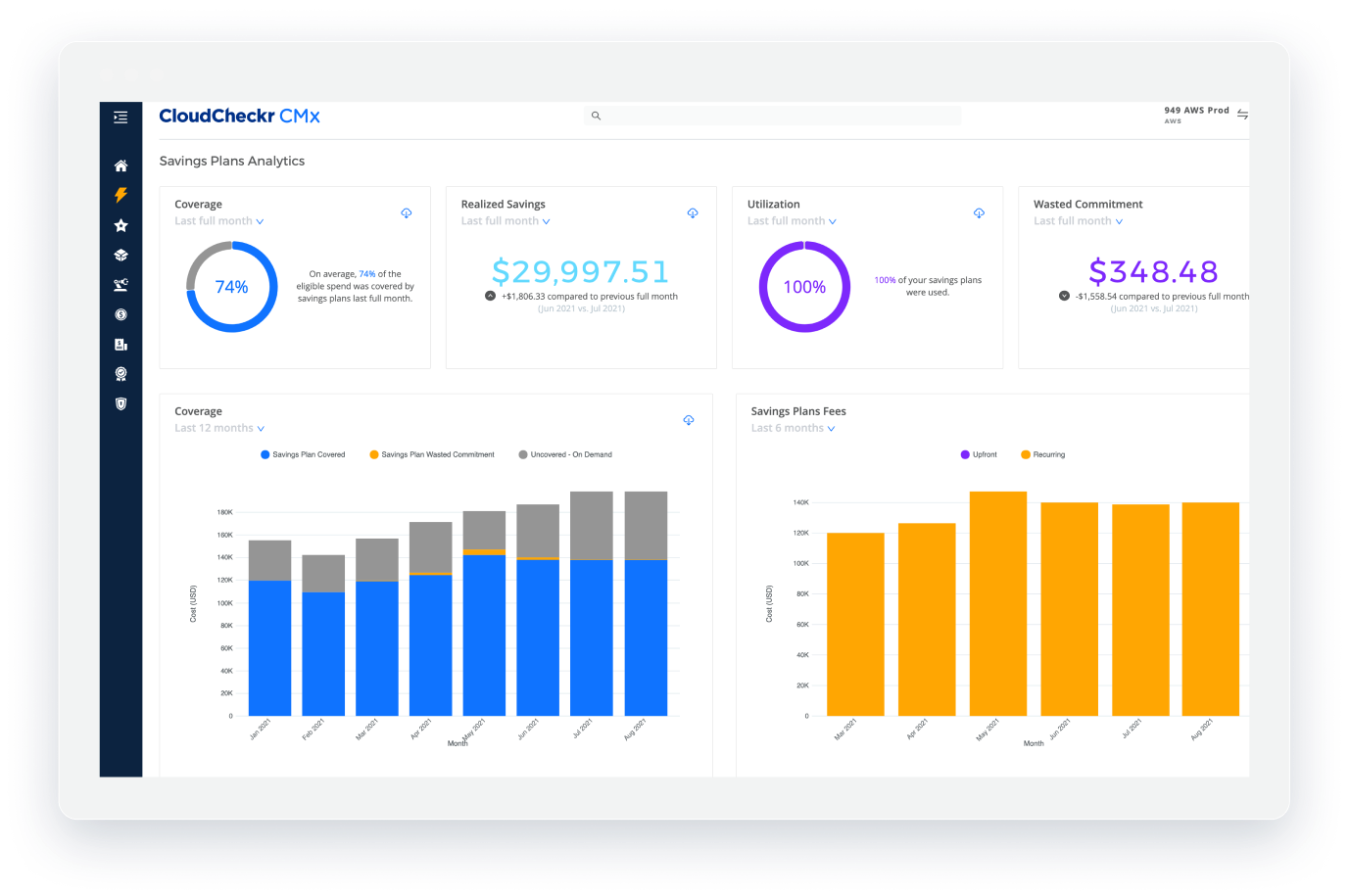
Task: Click '-$1,558.54 compared to previous full month' text
Action: [1162, 297]
